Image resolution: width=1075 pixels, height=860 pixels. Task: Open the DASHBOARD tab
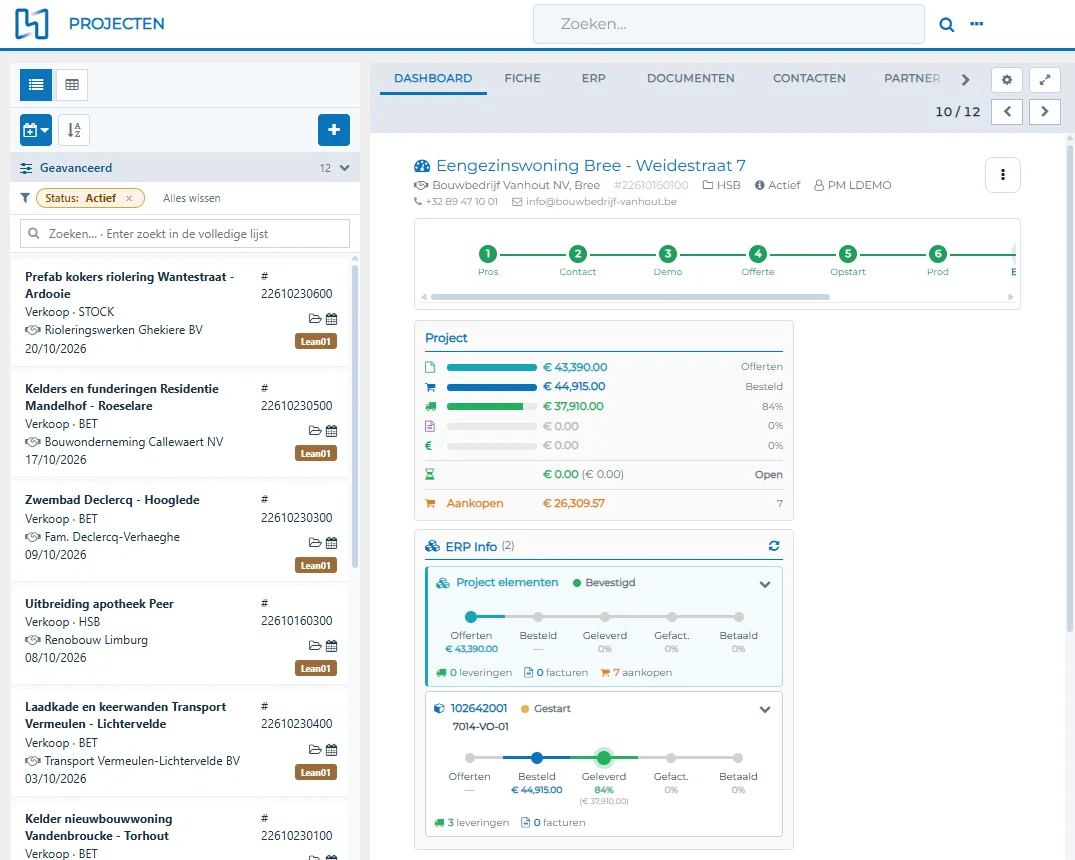(x=433, y=78)
